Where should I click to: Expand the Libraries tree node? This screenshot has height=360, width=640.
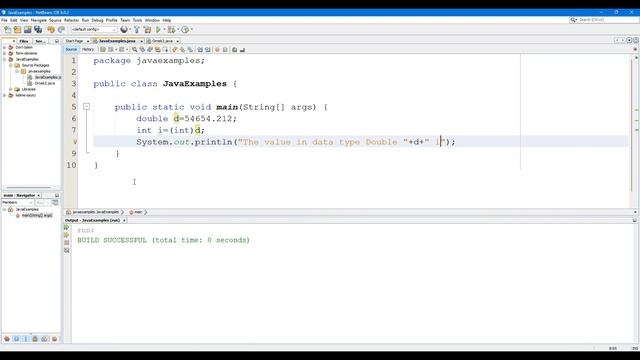tap(11, 89)
